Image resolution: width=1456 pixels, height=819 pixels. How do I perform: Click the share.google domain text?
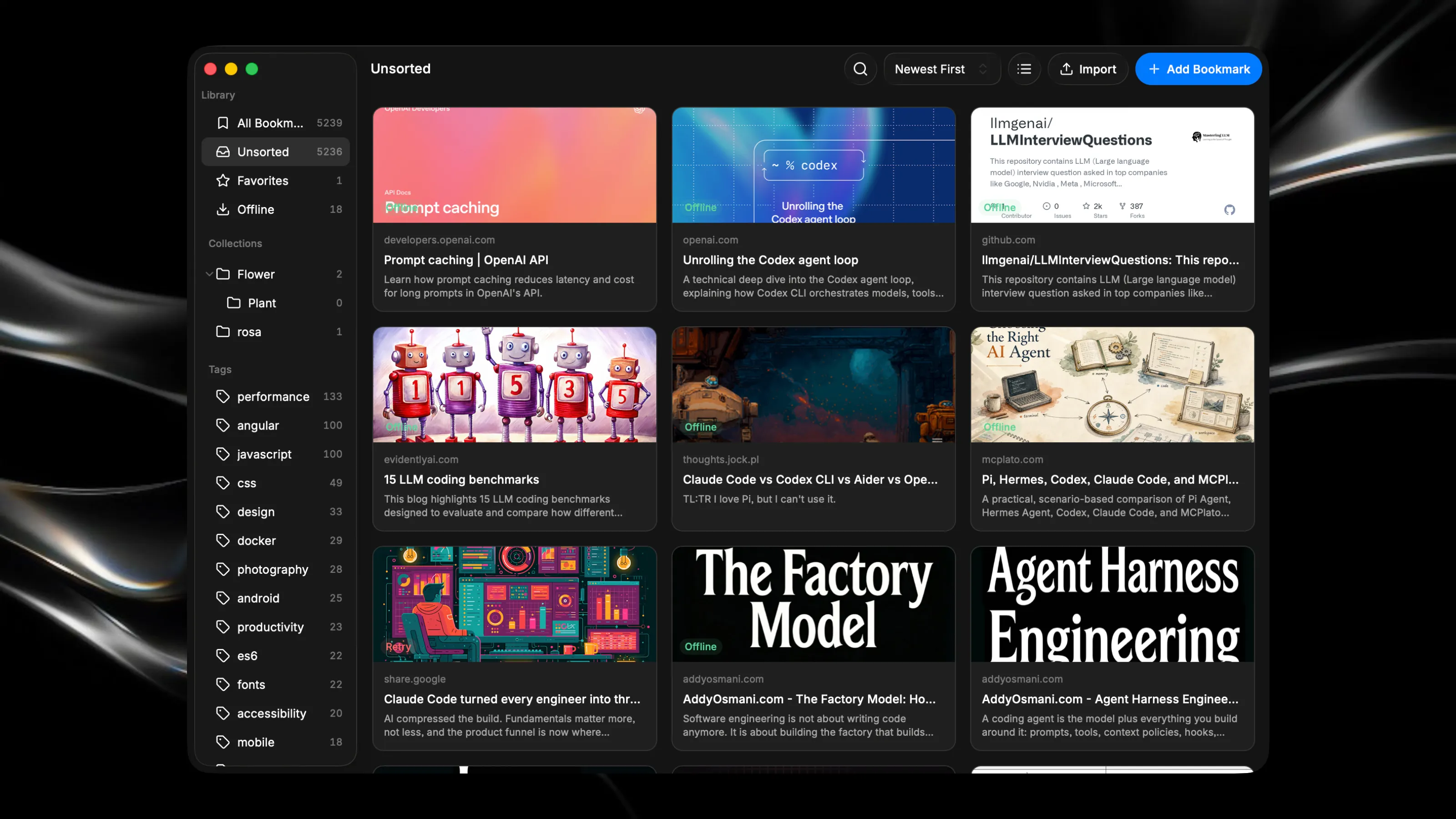pos(415,679)
